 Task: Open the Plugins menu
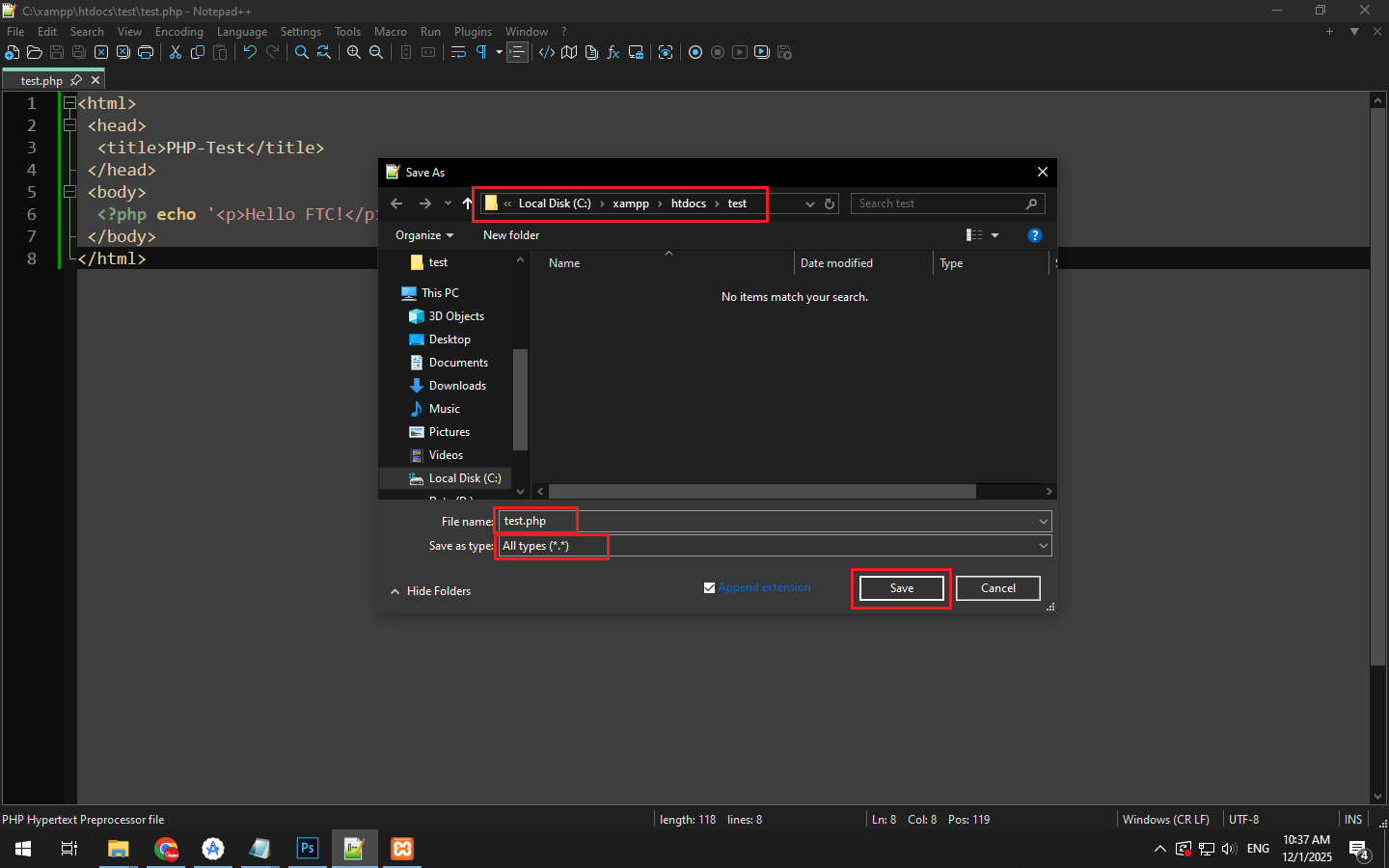[473, 32]
